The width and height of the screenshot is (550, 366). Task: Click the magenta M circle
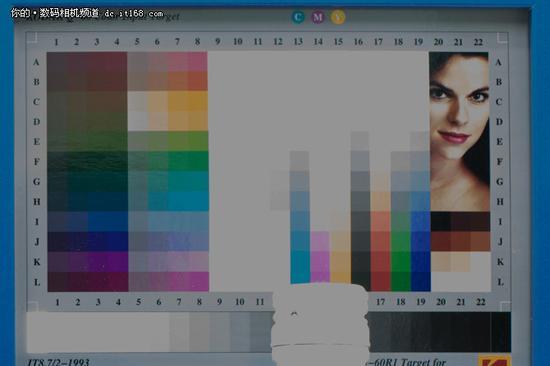[318, 16]
